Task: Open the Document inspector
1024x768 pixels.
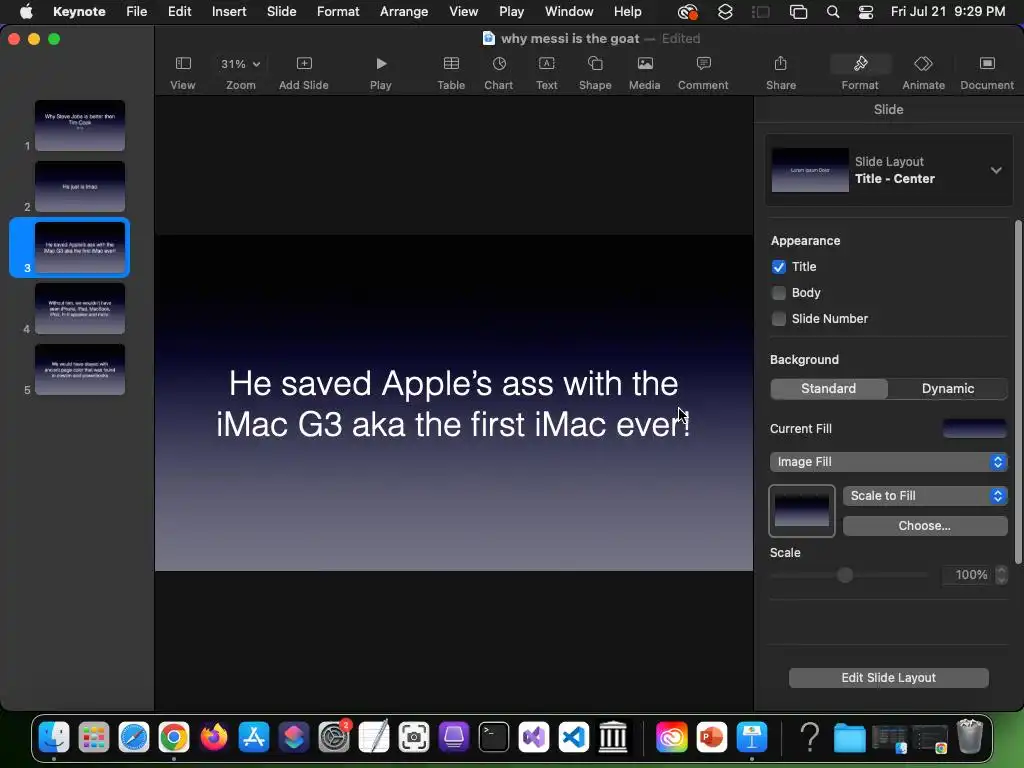Action: pos(987,72)
